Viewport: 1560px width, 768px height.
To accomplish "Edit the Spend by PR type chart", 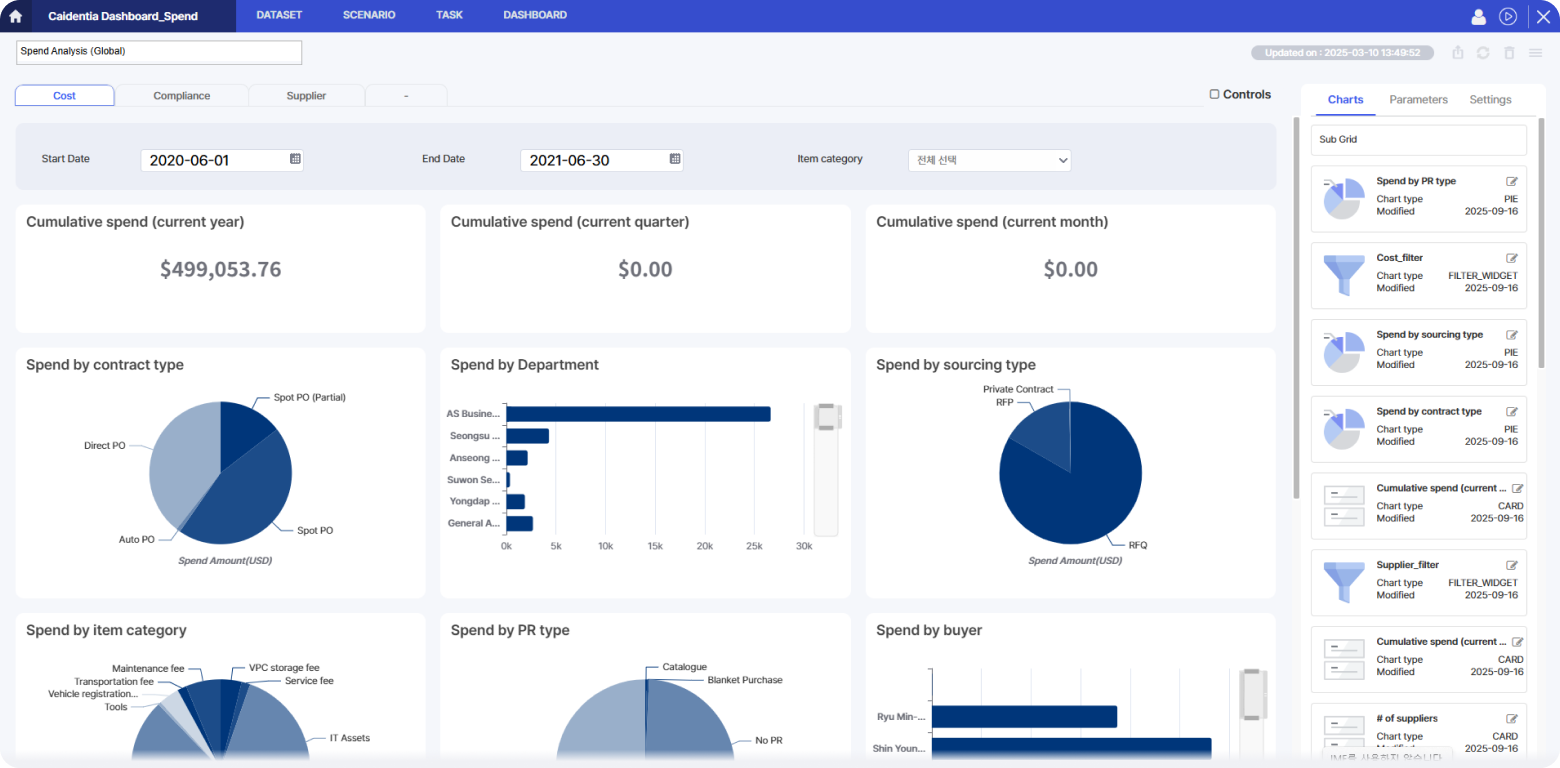I will [x=1512, y=181].
